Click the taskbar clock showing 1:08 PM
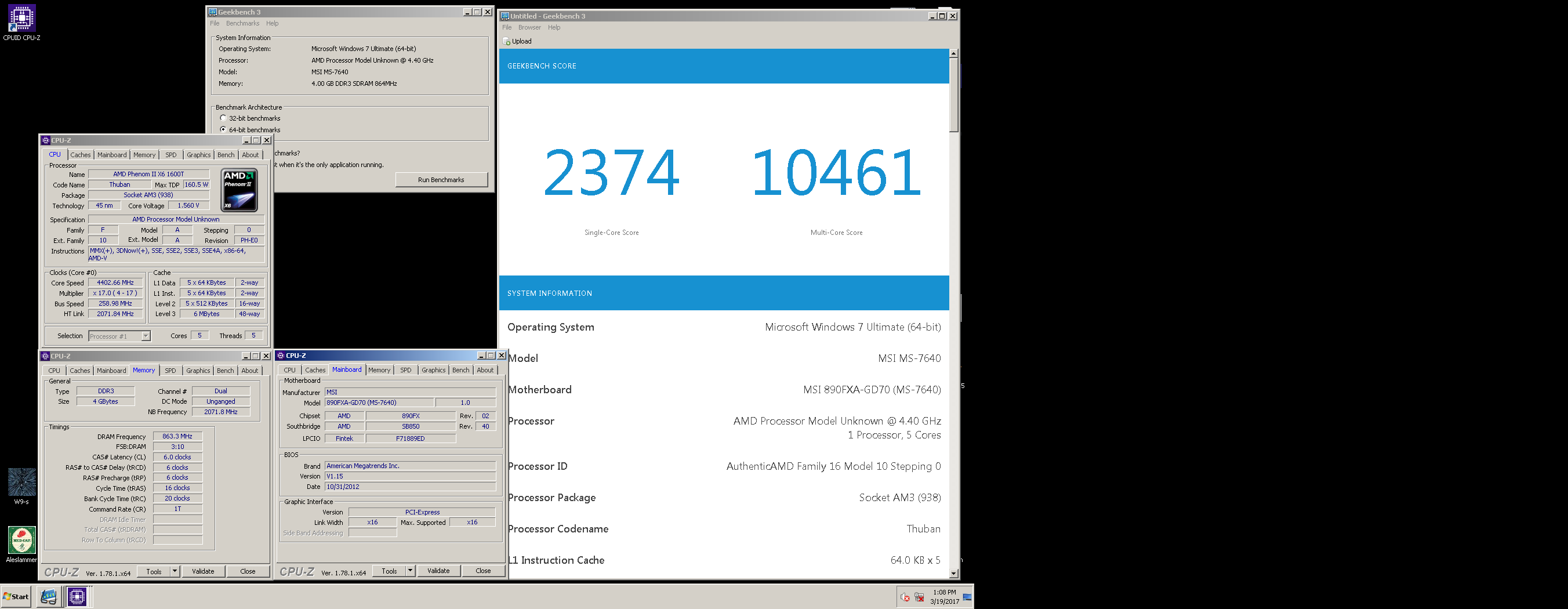 click(944, 597)
